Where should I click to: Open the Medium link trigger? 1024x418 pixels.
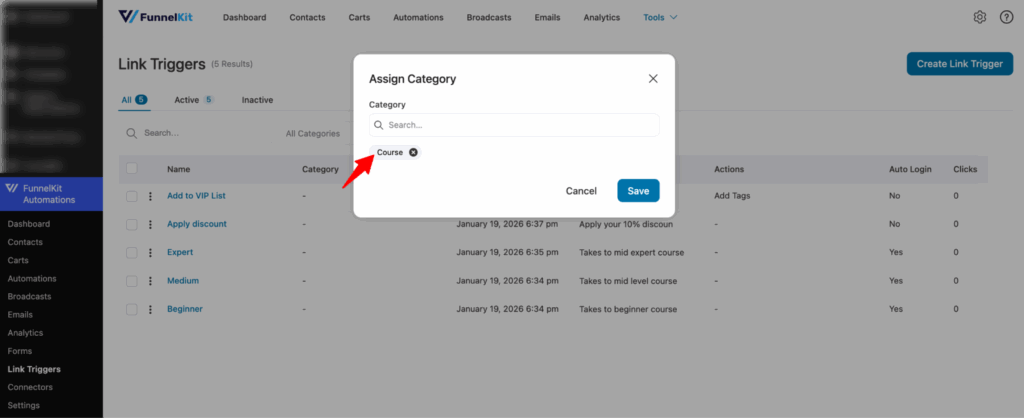point(183,281)
